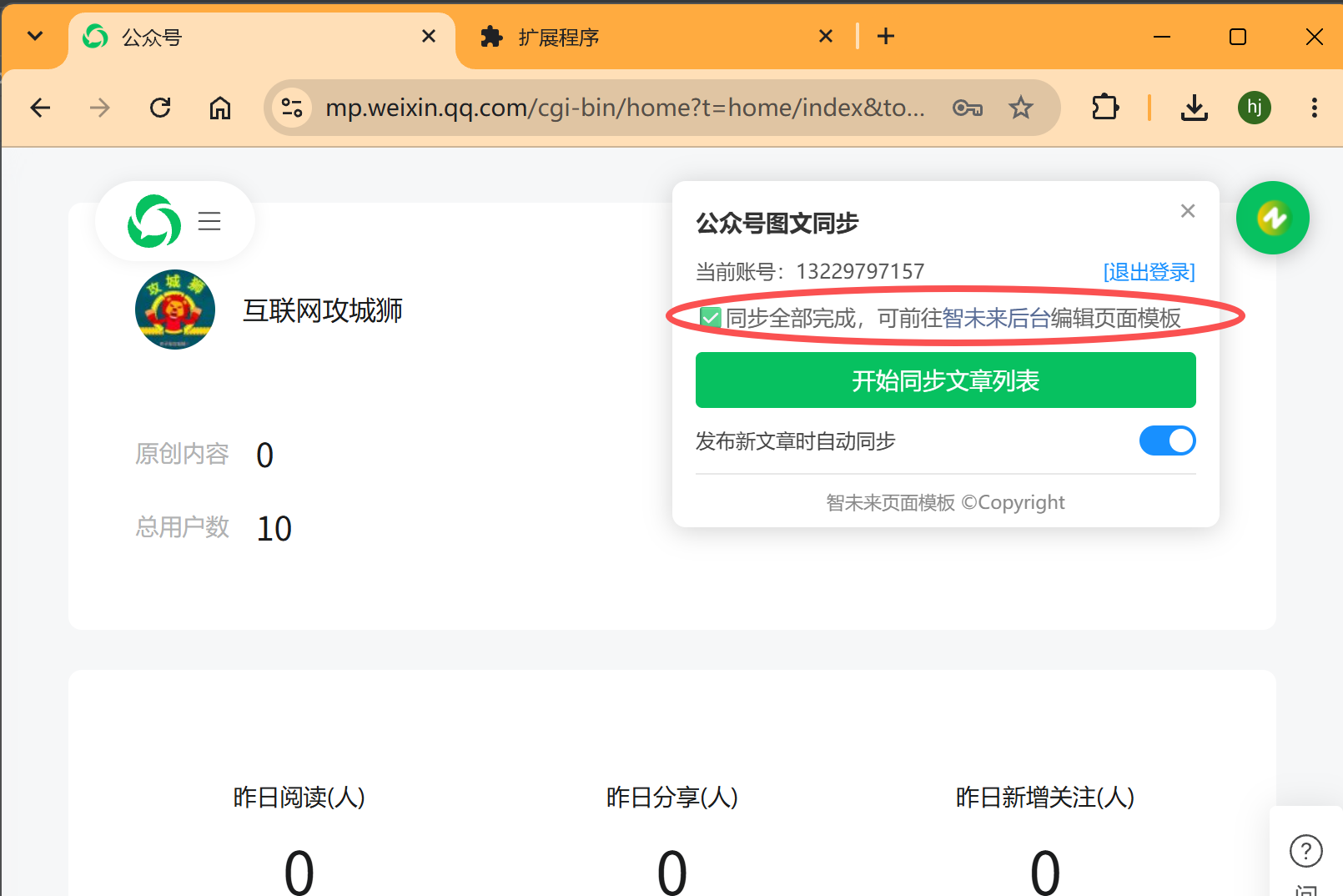Click the 开始同步文章列表 button

click(946, 380)
